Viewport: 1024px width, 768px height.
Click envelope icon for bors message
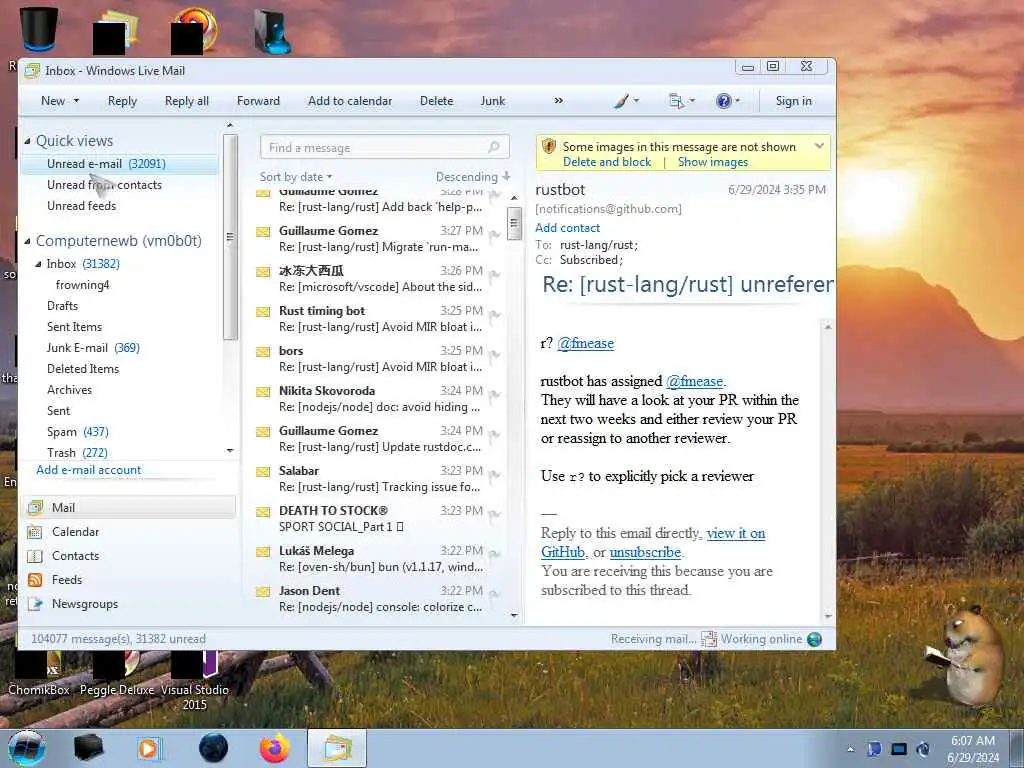(x=263, y=352)
